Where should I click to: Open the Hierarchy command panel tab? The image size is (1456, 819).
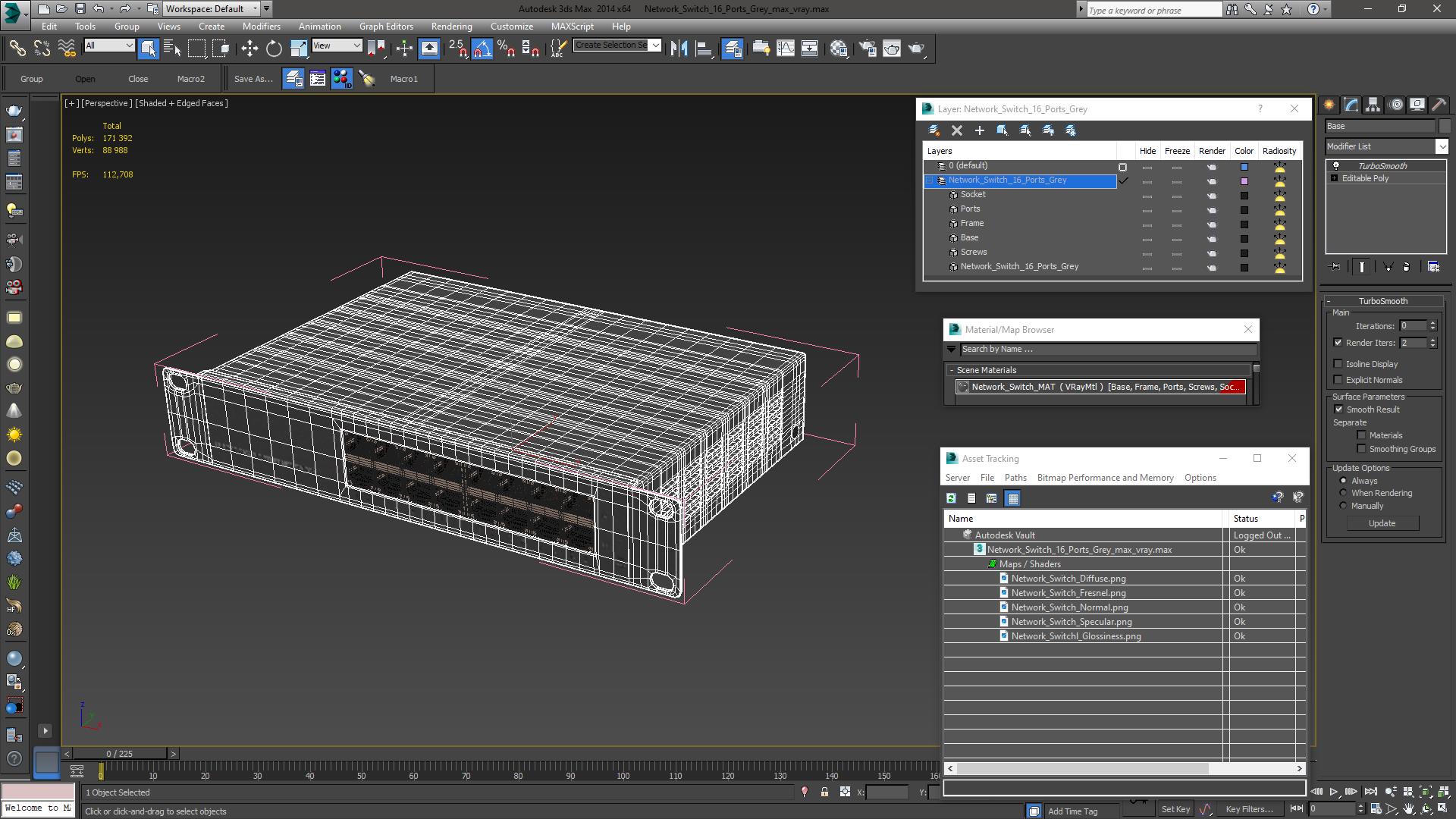[1373, 105]
